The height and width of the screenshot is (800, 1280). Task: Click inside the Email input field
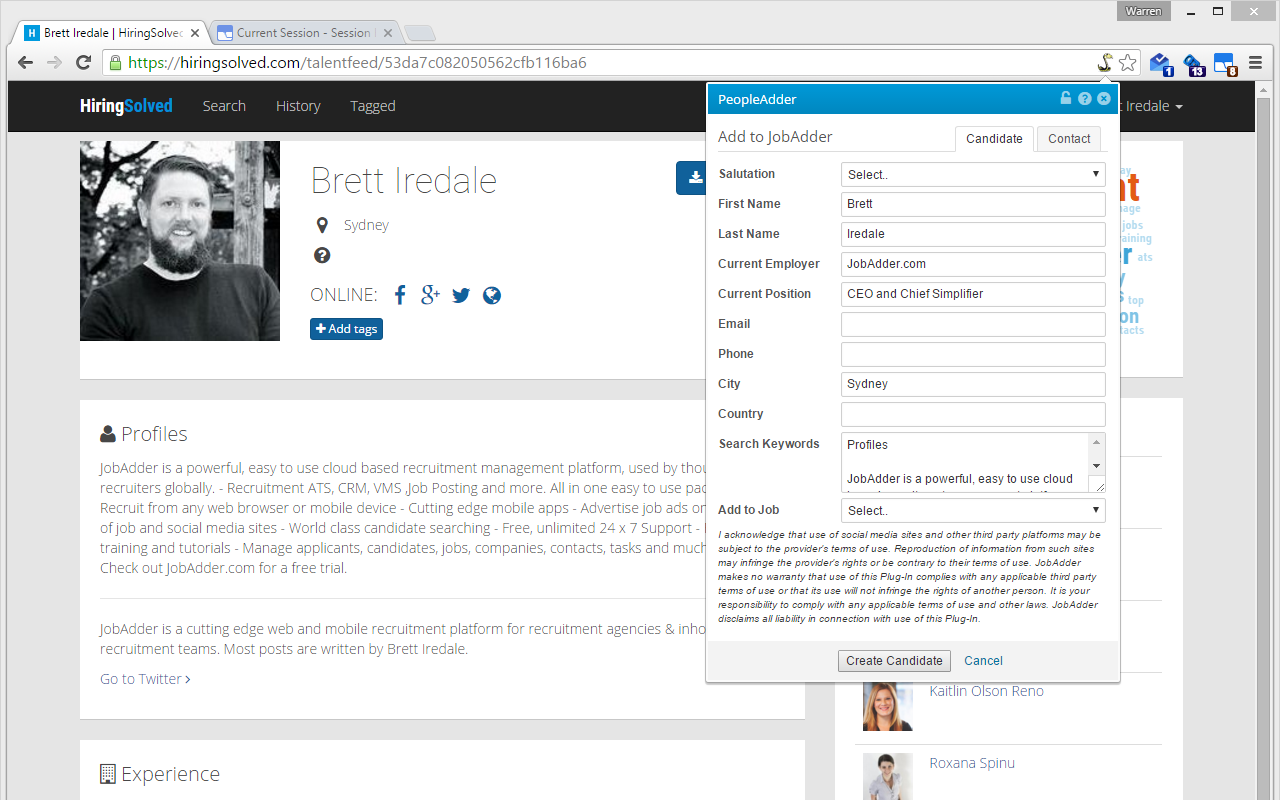point(972,324)
